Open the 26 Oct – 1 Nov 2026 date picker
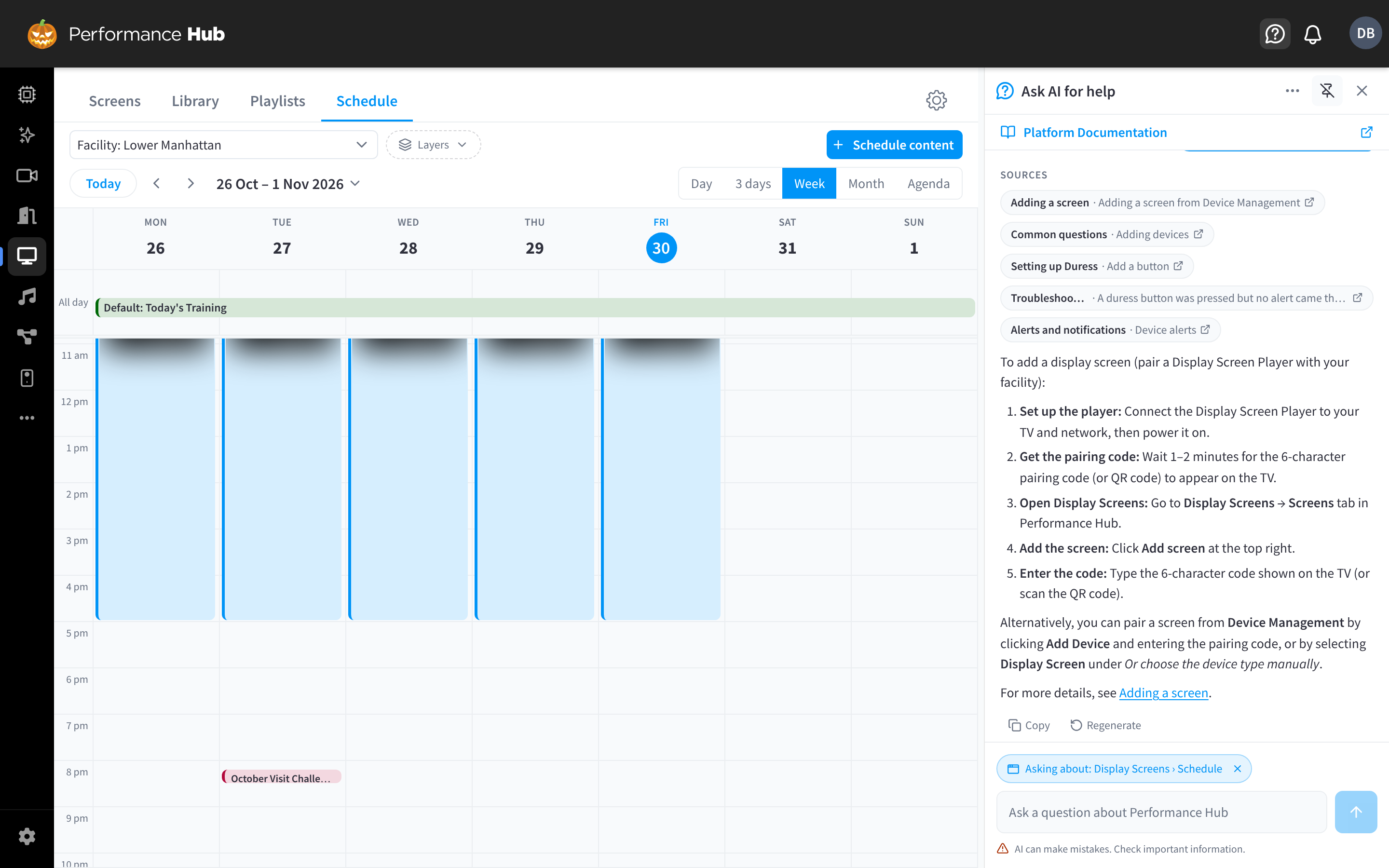Screen dimensions: 1389x868 pyautogui.click(x=287, y=184)
